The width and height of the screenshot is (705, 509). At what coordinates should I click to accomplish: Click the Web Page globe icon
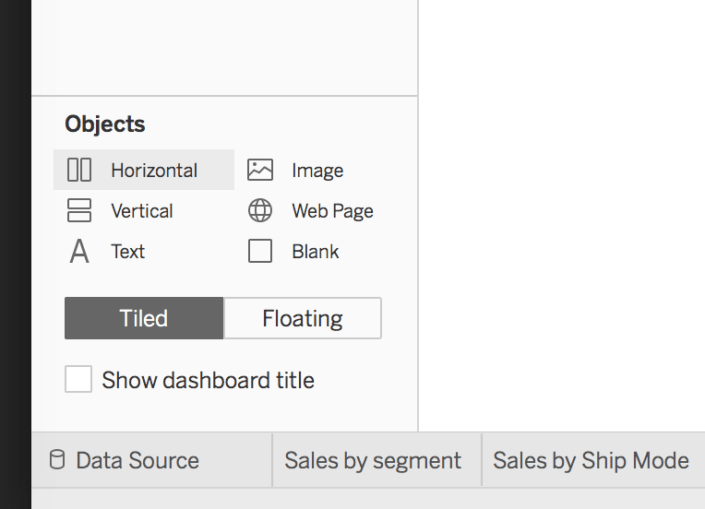coord(260,211)
